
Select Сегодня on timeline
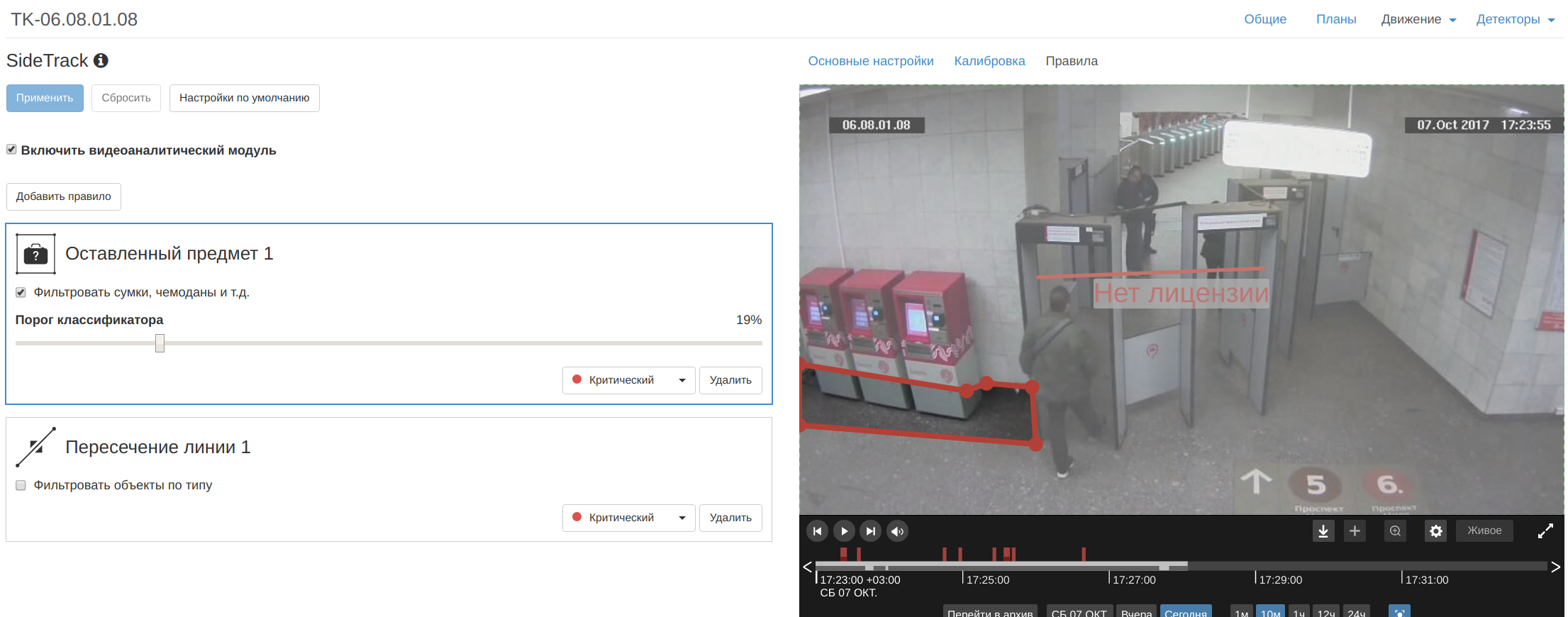pos(1186,612)
